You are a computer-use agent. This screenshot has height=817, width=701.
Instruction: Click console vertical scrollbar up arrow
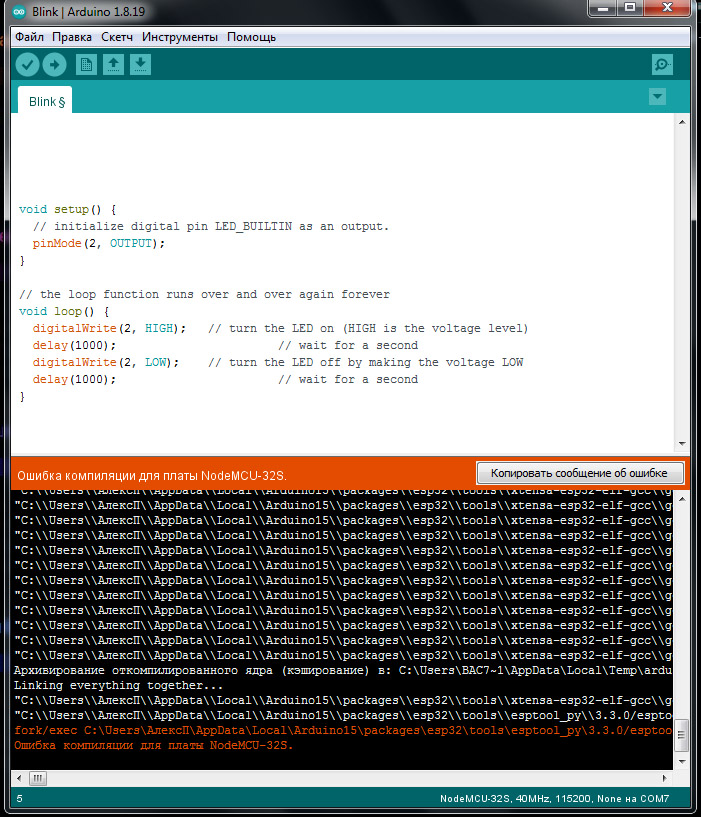coord(682,499)
